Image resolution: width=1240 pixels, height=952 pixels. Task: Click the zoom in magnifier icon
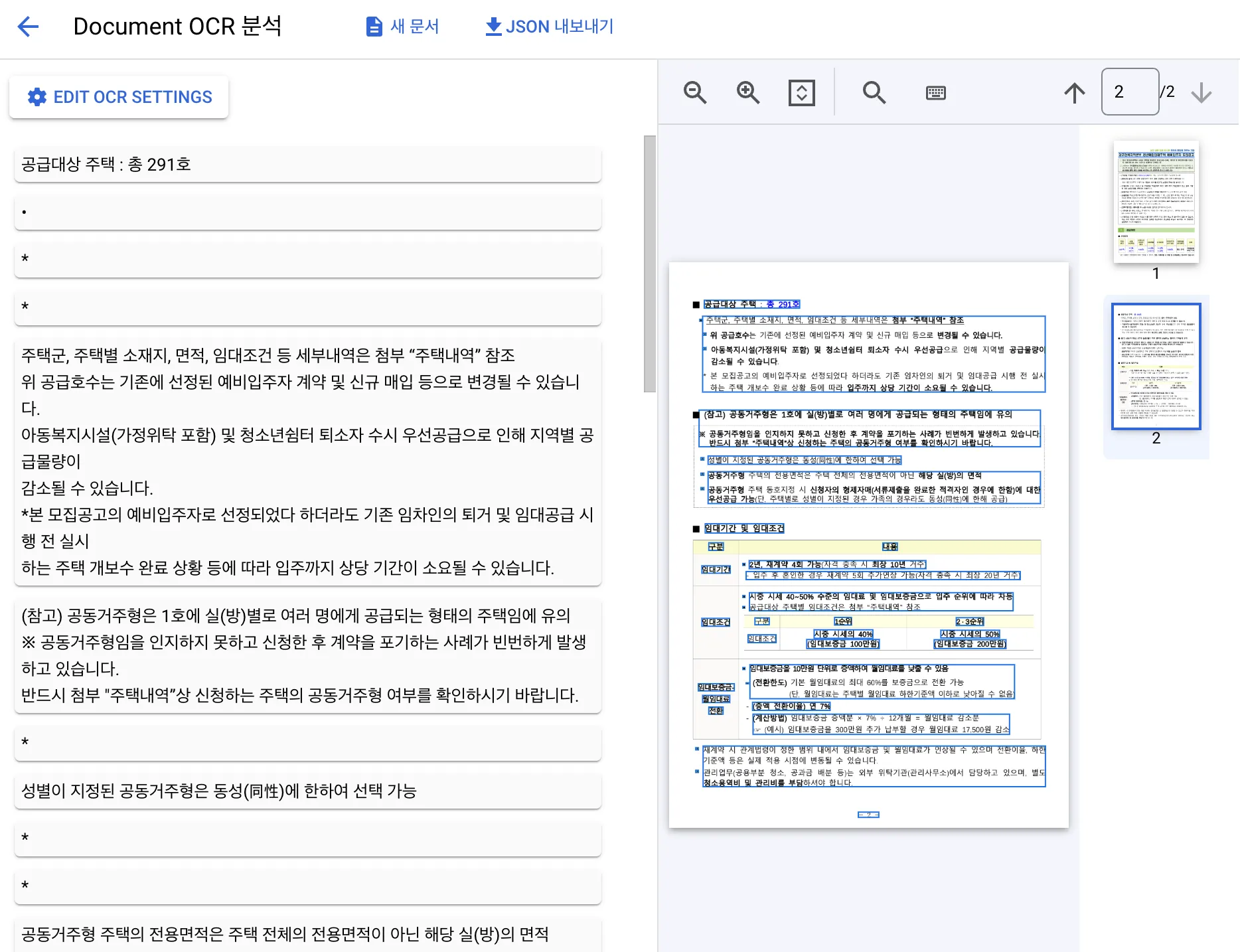pyautogui.click(x=748, y=92)
